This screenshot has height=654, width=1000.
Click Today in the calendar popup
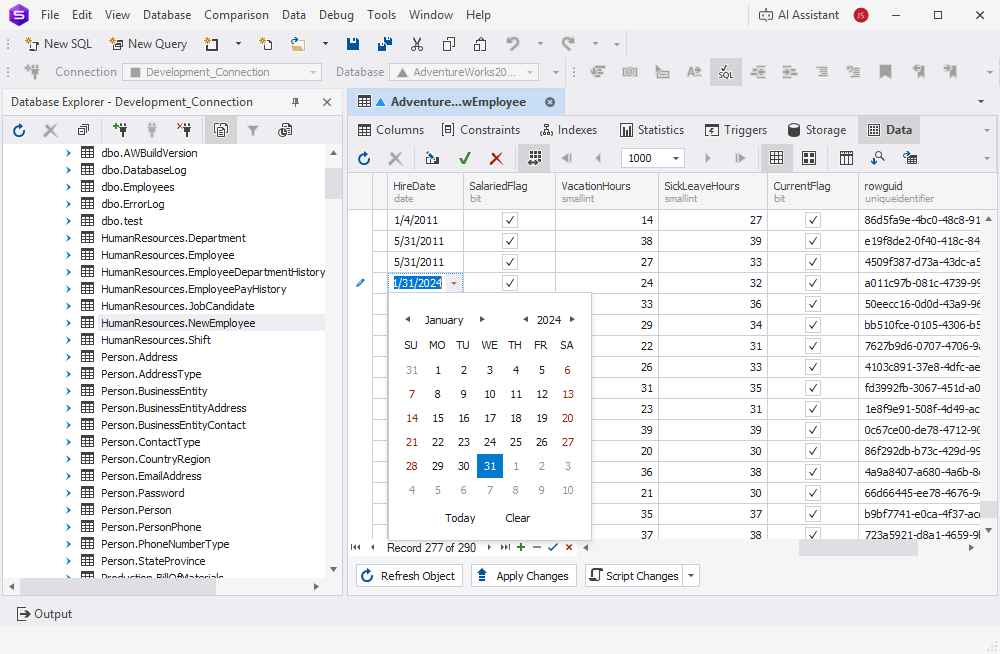click(x=460, y=518)
